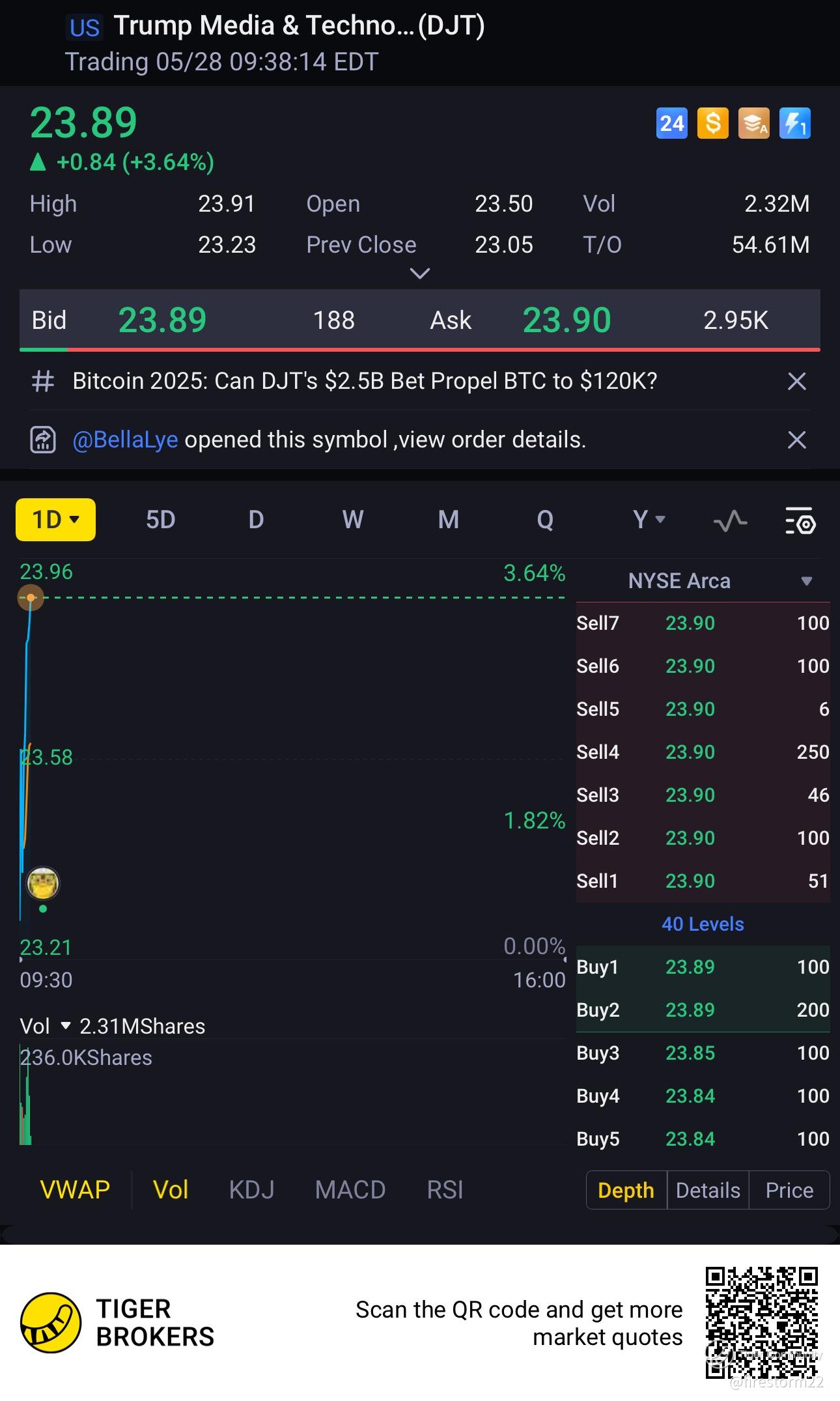
Task: Dismiss the @BellaLye order notification
Action: (x=797, y=440)
